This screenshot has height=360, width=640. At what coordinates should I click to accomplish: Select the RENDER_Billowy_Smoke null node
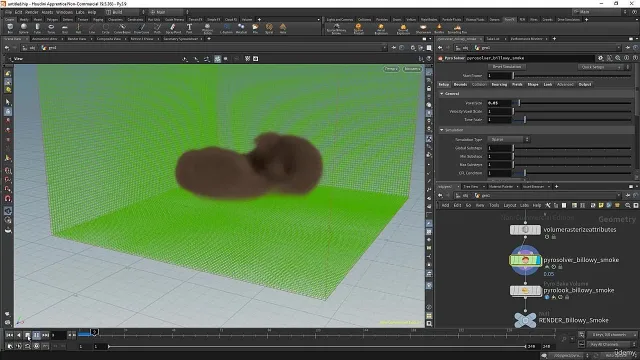coord(525,320)
